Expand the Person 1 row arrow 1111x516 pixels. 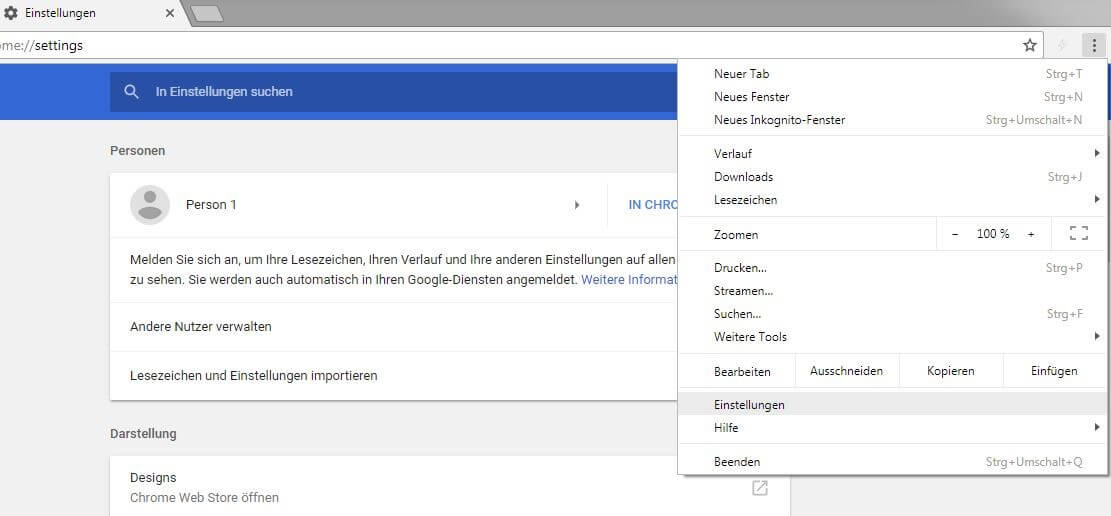pos(577,205)
